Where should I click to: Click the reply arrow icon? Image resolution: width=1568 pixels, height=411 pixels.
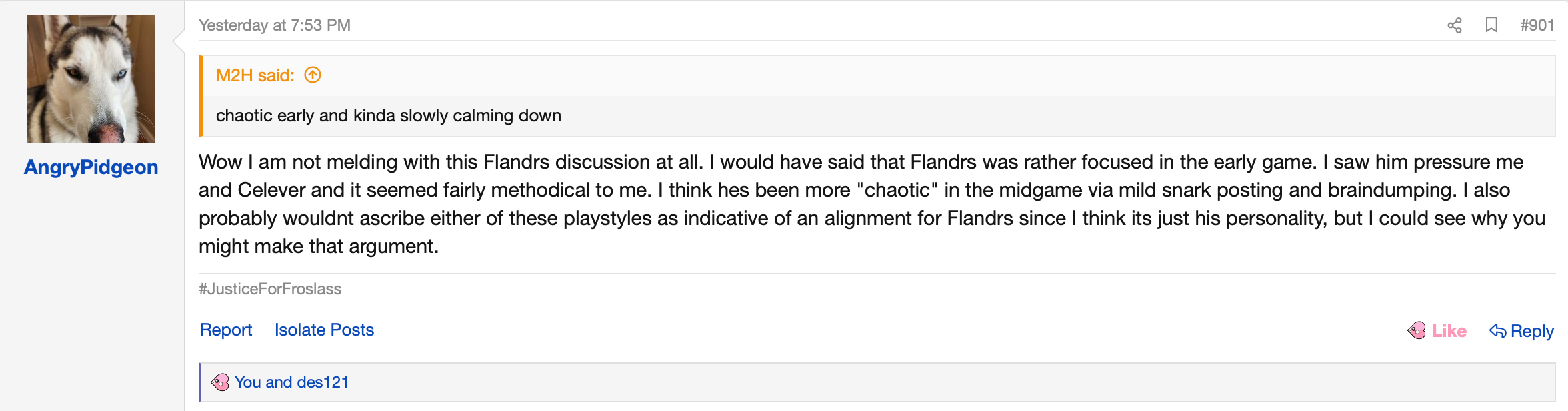point(1497,331)
